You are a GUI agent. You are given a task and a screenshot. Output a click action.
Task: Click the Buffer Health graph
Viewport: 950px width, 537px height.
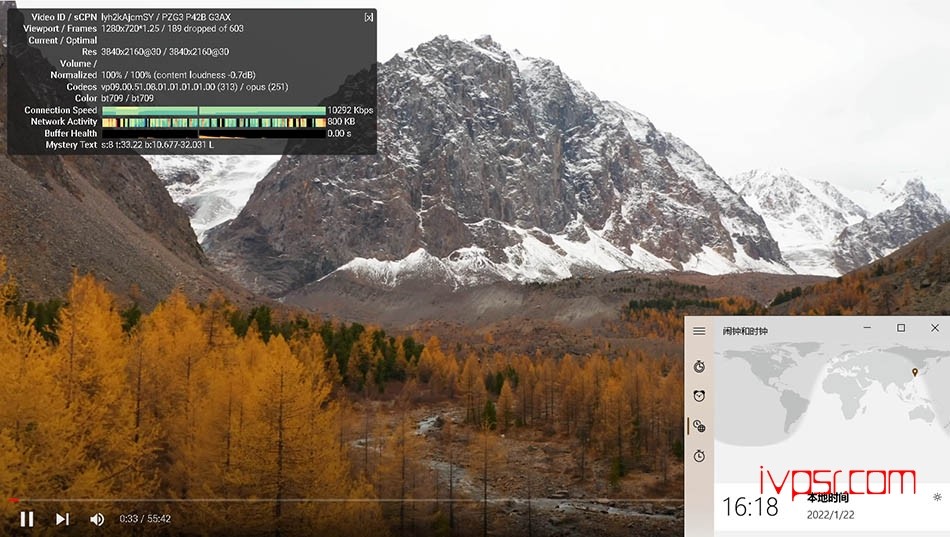coord(214,133)
